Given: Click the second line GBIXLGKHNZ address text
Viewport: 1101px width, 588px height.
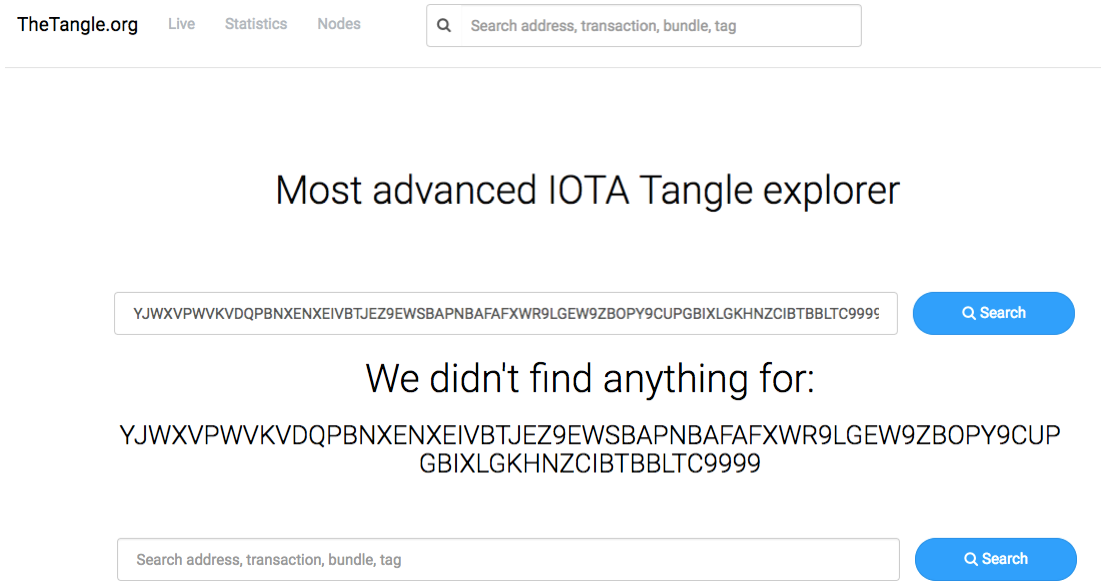Looking at the screenshot, I should (590, 464).
